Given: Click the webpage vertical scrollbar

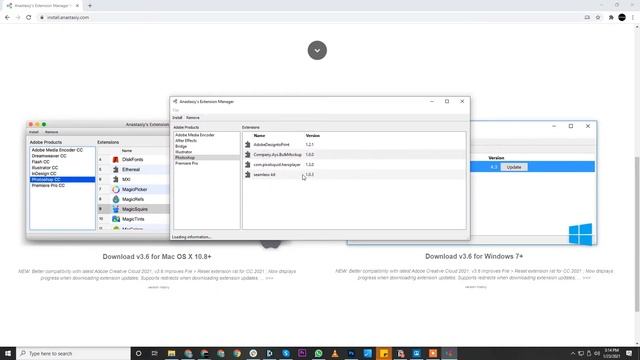Looking at the screenshot, I should (x=637, y=234).
